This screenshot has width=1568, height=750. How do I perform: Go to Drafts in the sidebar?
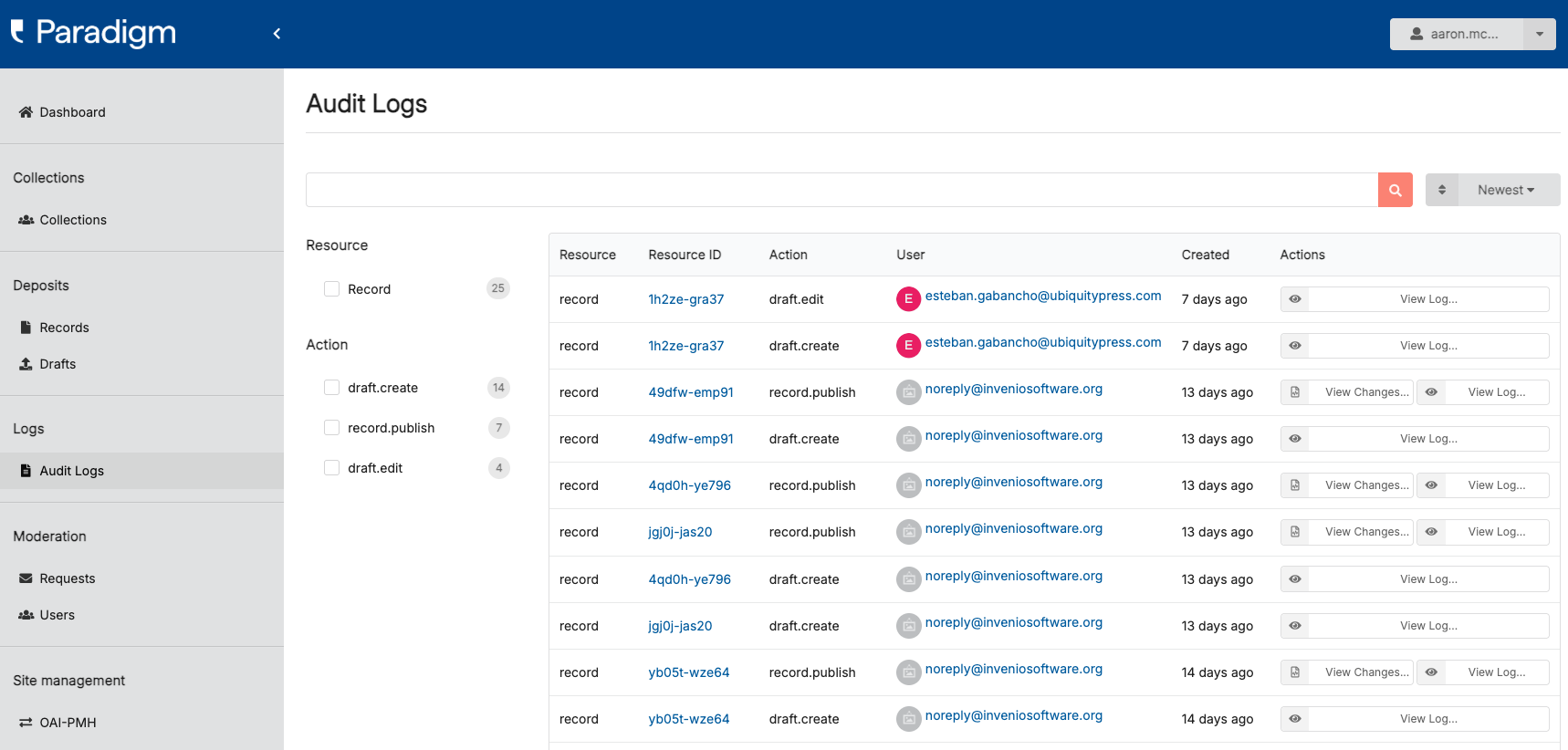pyautogui.click(x=141, y=364)
